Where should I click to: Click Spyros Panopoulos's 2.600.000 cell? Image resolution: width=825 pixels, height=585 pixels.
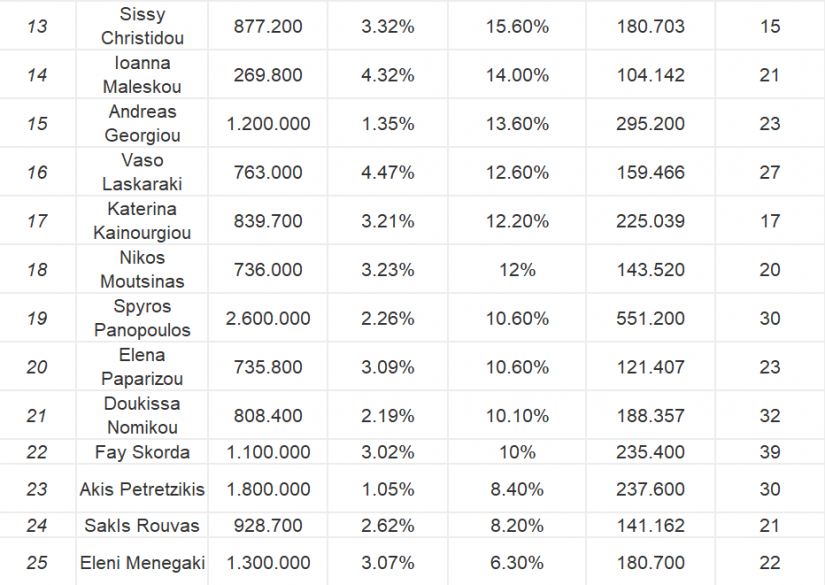click(x=268, y=319)
